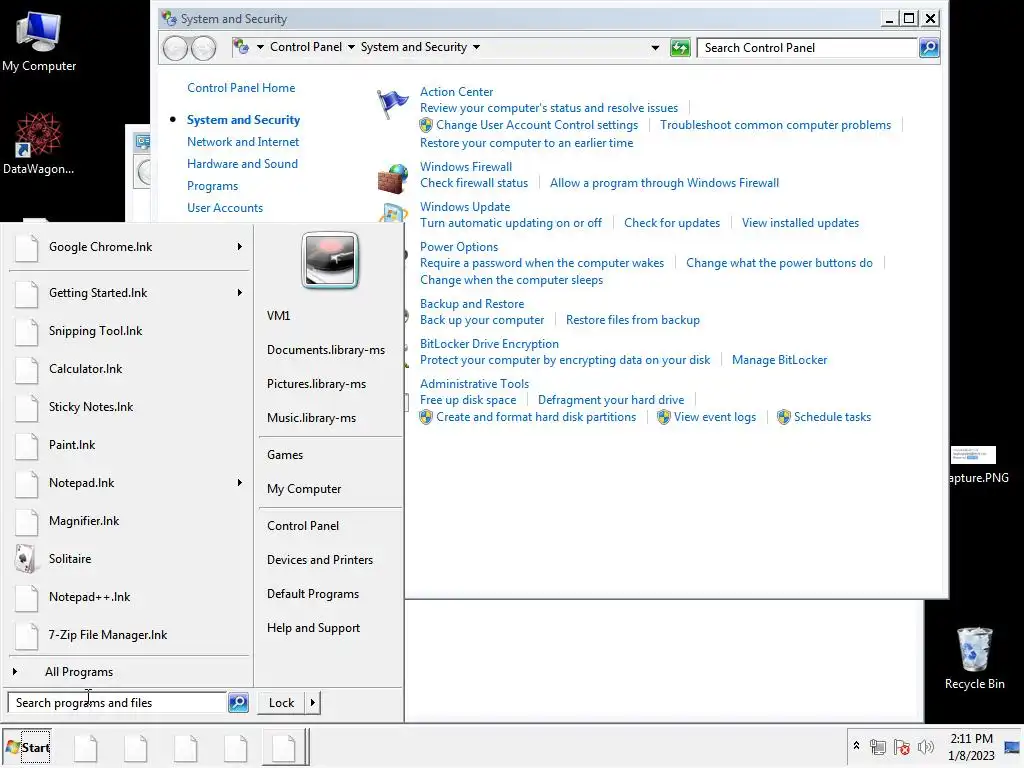The height and width of the screenshot is (768, 1024).
Task: Click the clock showing 2:11 PM
Action: point(971,739)
